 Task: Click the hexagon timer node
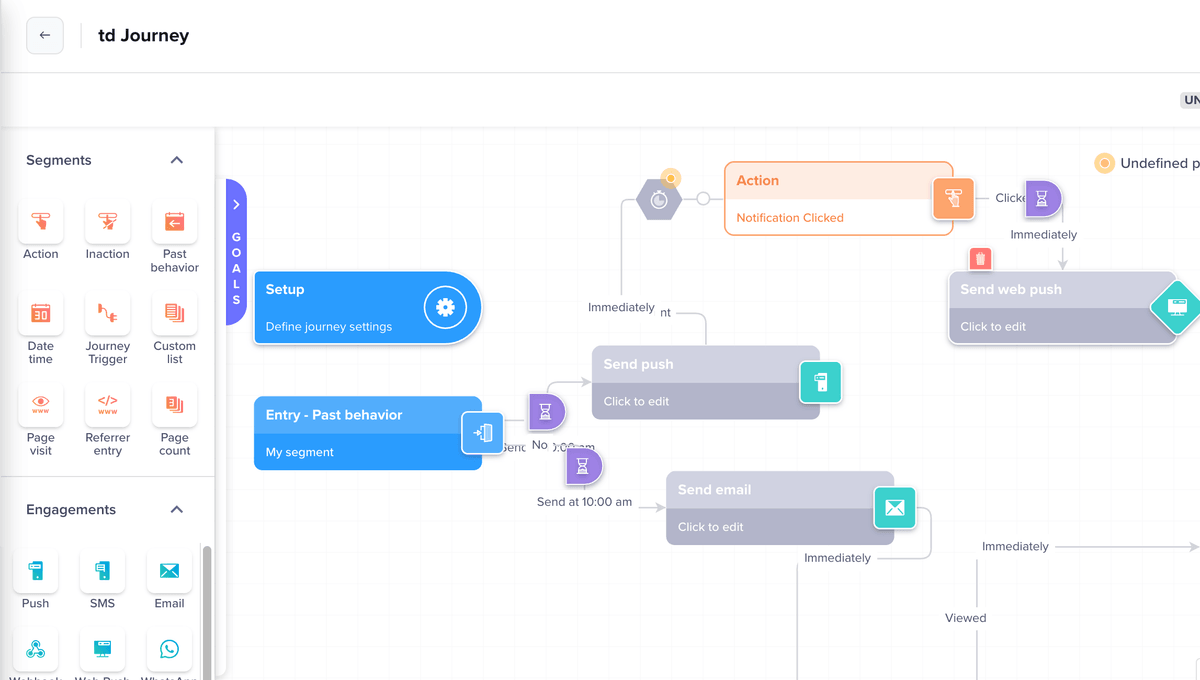tap(659, 200)
